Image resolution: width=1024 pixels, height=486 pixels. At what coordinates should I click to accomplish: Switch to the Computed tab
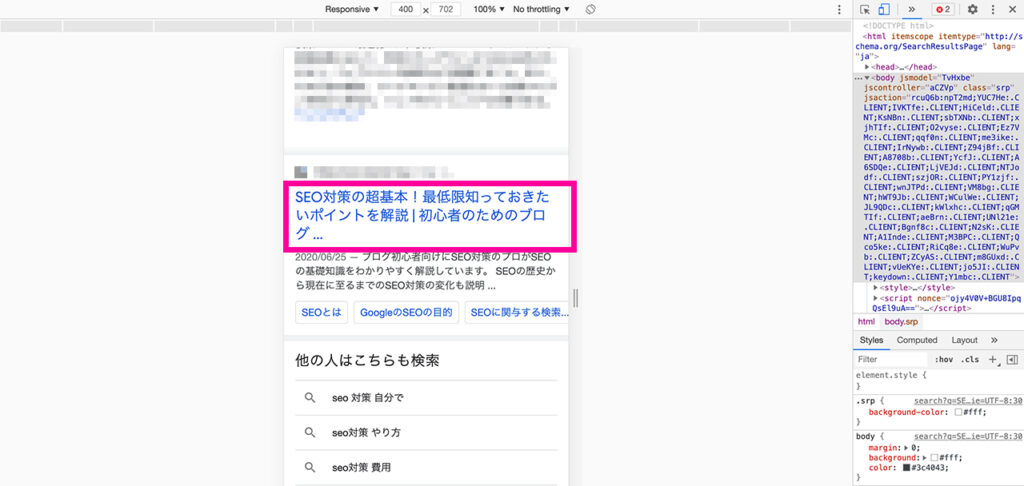pyautogui.click(x=917, y=340)
